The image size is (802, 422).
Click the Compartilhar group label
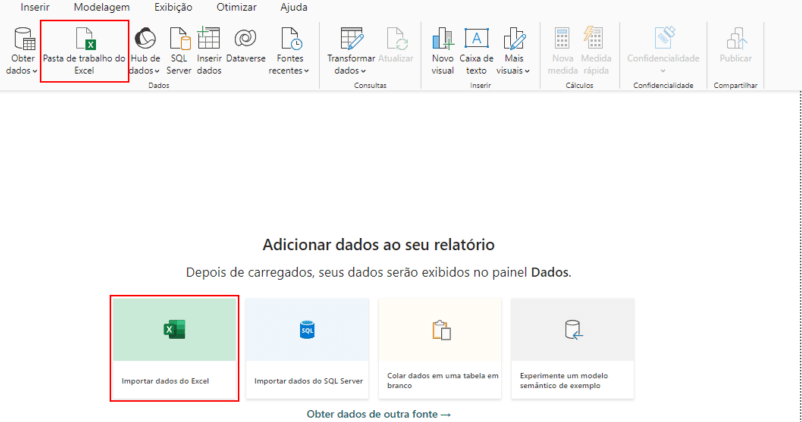click(736, 85)
